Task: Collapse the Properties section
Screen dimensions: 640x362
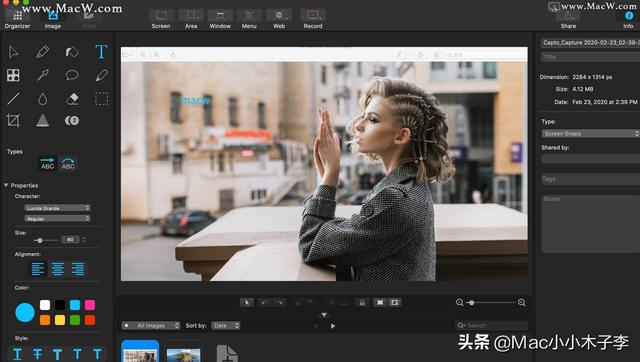Action: pyautogui.click(x=6, y=185)
